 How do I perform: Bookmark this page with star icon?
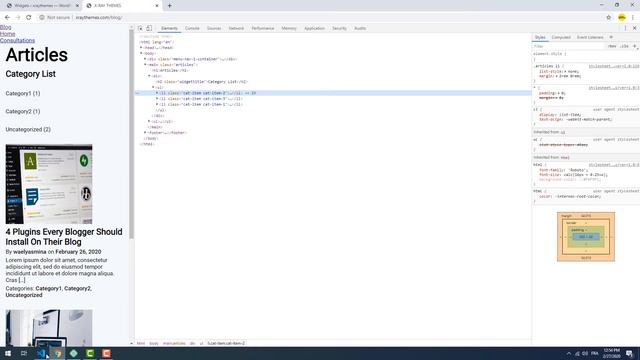(609, 17)
